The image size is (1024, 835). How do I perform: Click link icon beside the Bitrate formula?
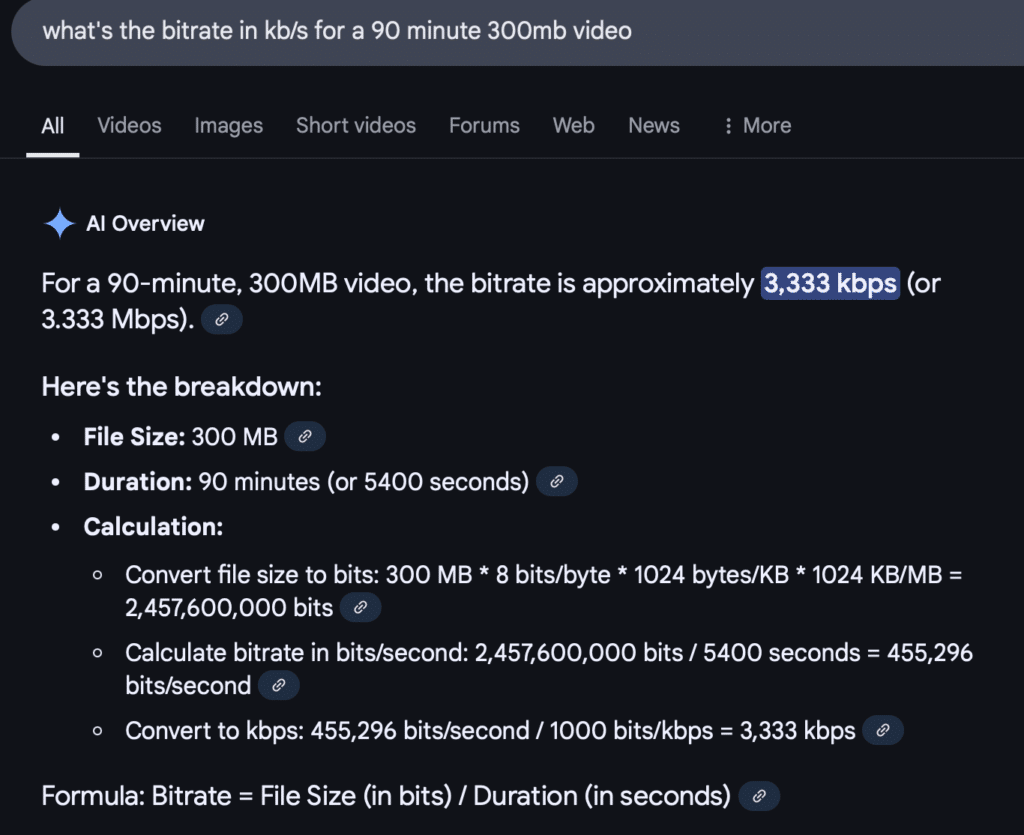click(759, 796)
